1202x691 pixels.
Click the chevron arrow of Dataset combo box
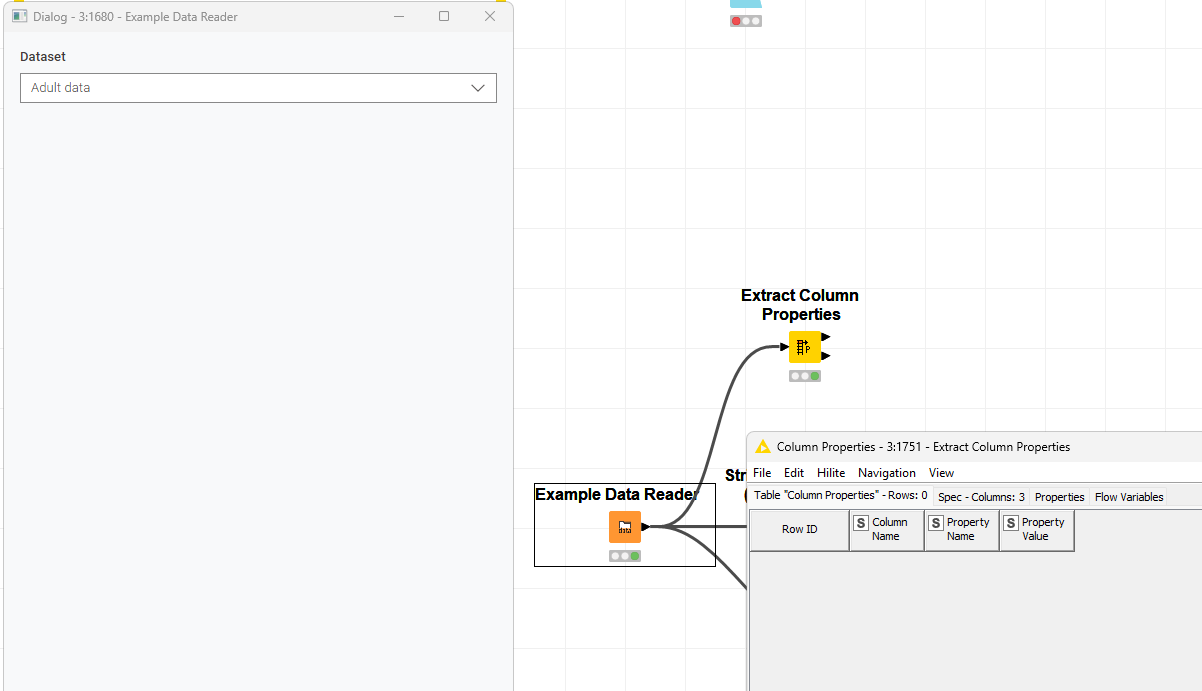click(x=477, y=88)
